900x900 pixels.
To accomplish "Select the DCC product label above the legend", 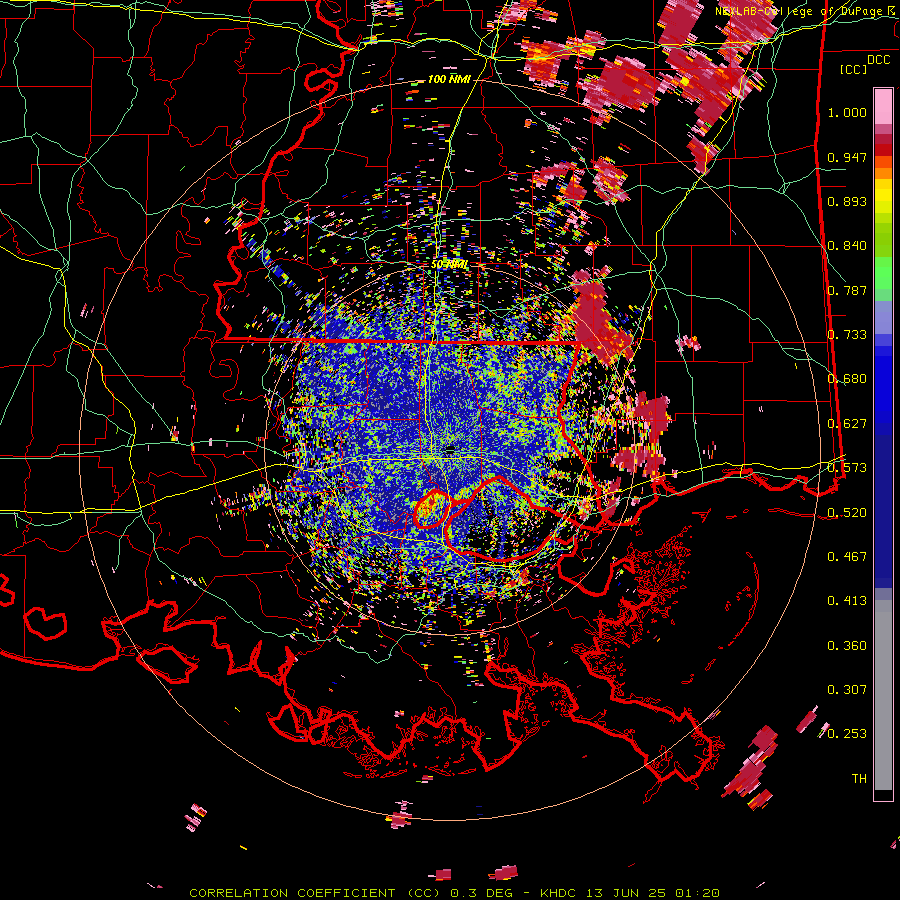I will click(878, 60).
